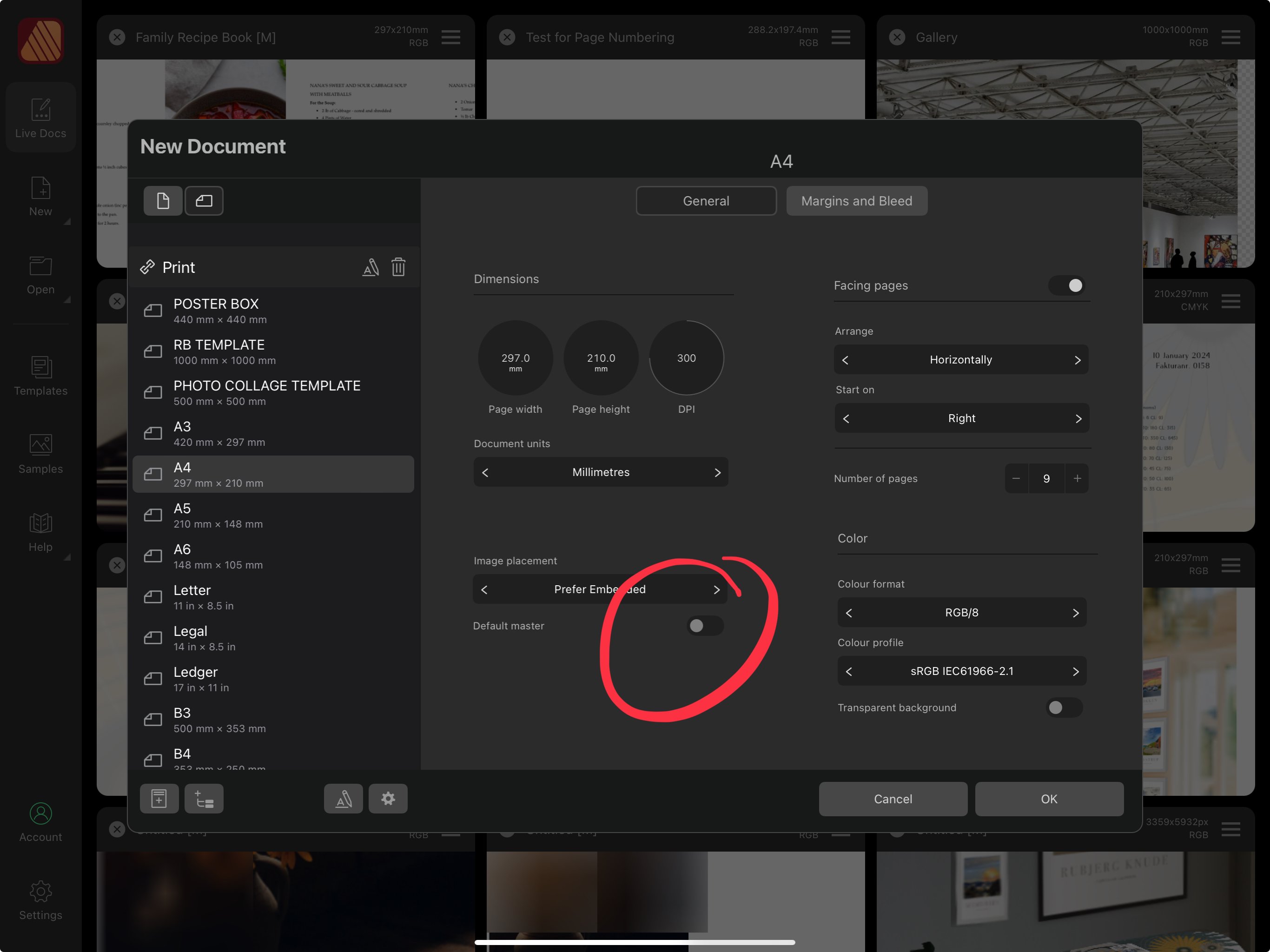Select the Legal page preset
This screenshot has width=1270, height=952.
[273, 638]
